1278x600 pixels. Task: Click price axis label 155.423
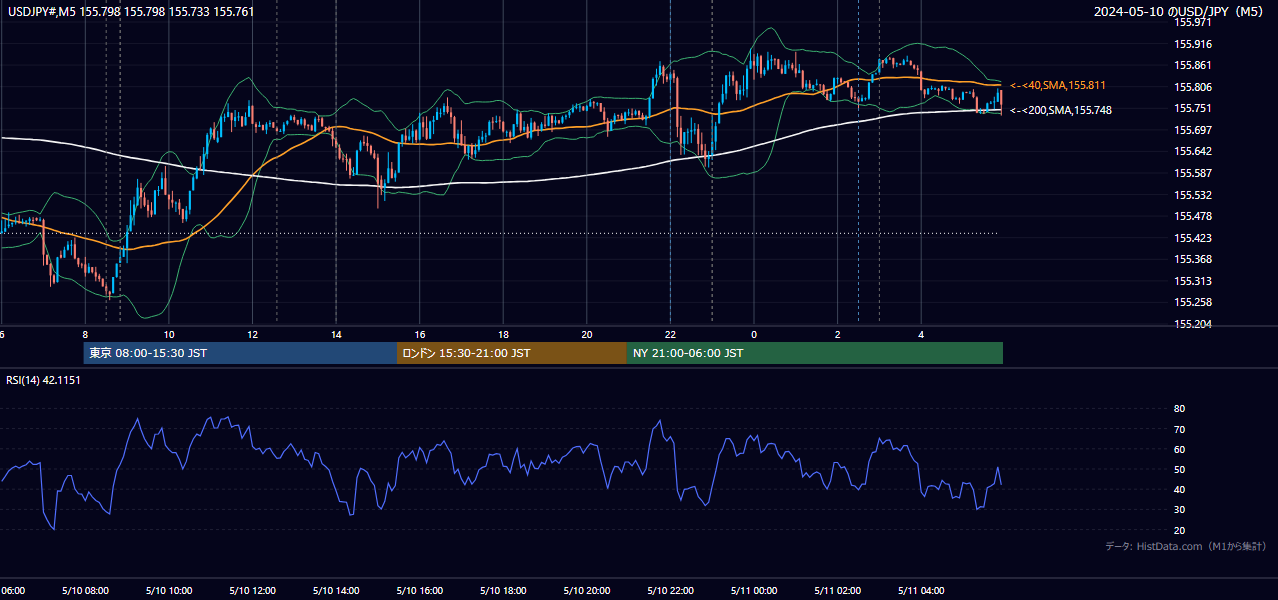1193,238
